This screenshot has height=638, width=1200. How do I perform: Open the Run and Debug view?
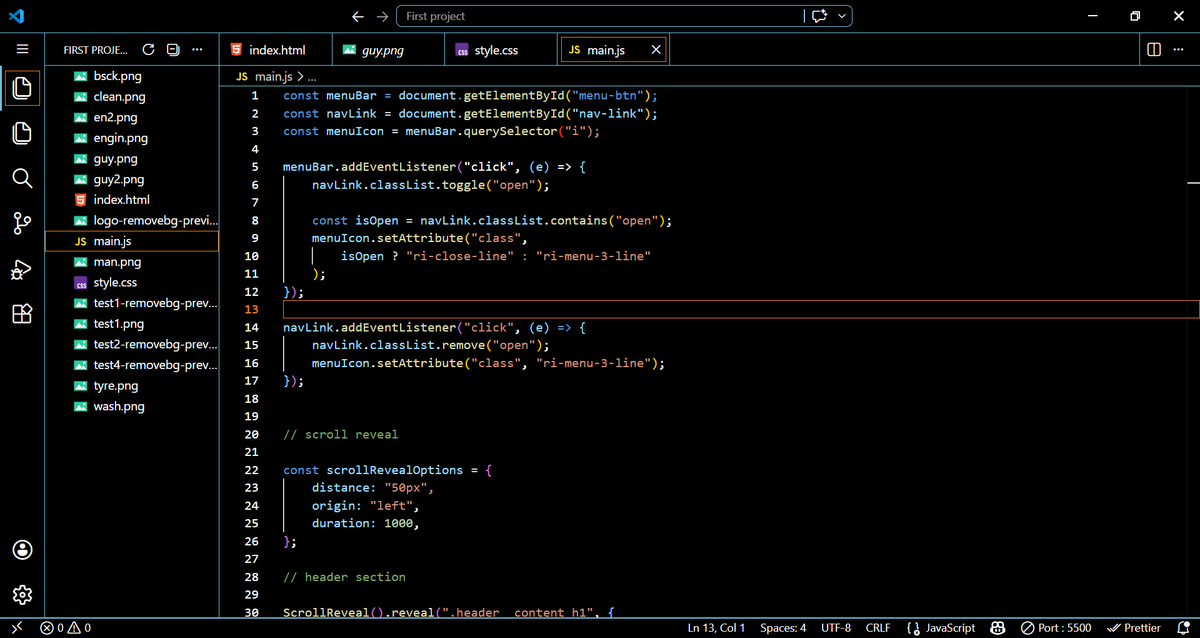tap(22, 270)
